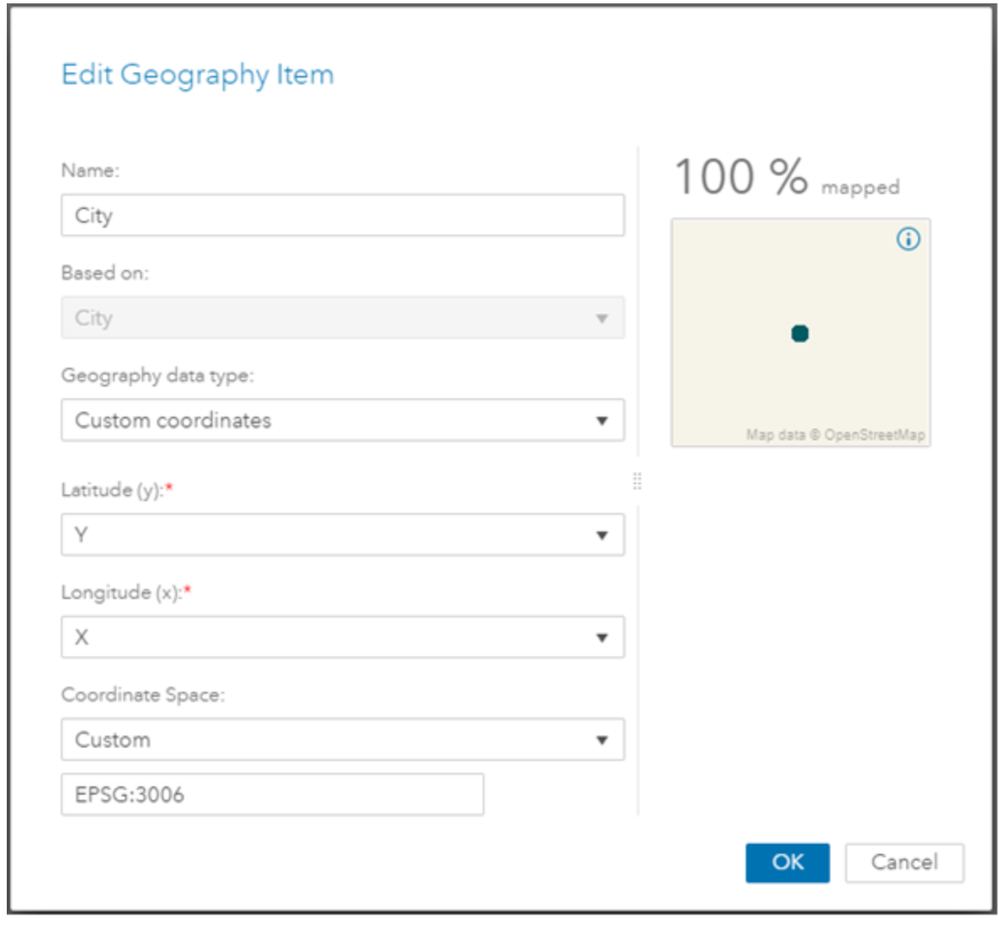
Task: Open the Longitude (x) dropdown arrow
Action: pos(602,638)
